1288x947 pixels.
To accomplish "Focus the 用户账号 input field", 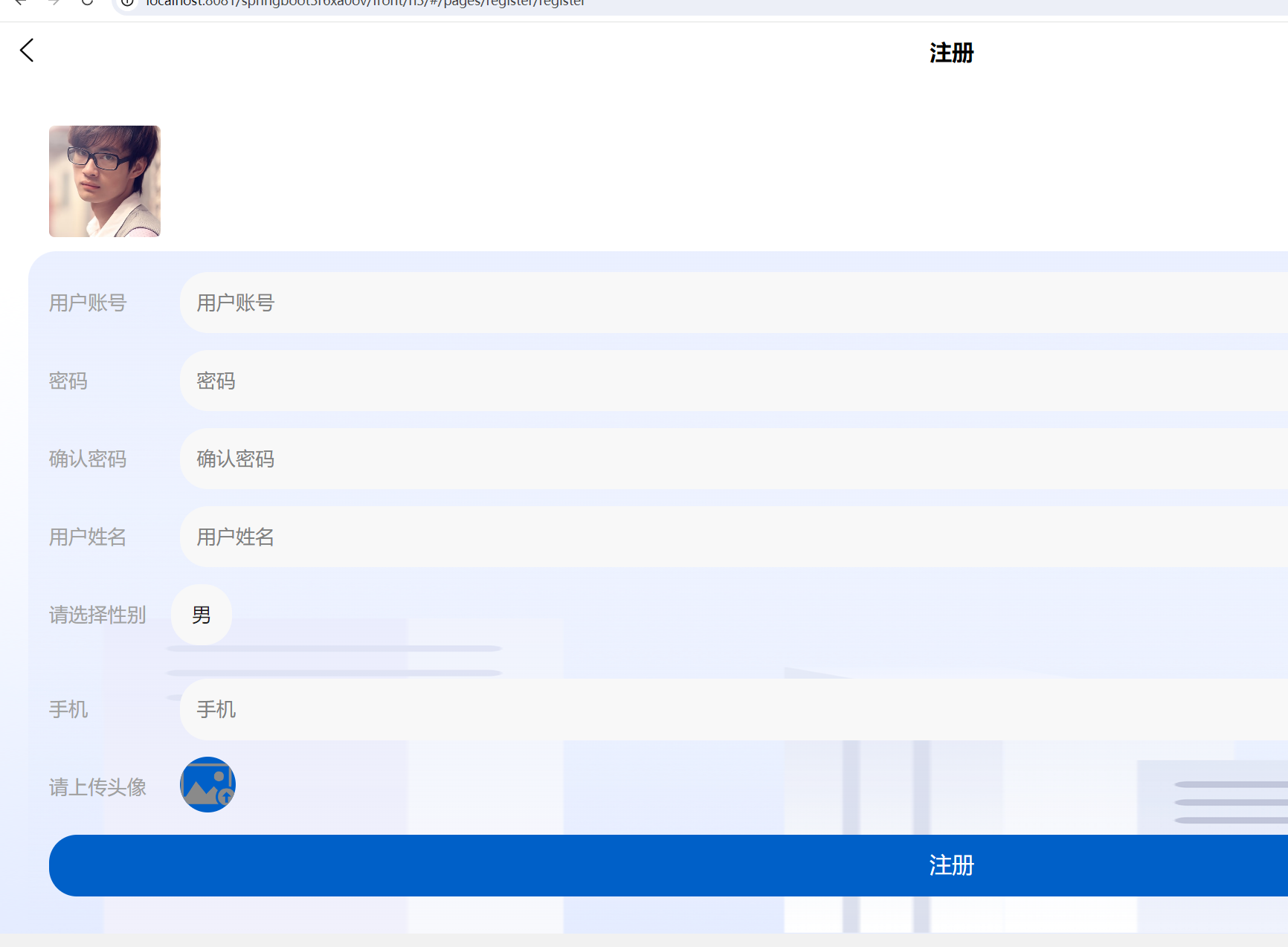I will pyautogui.click(x=521, y=303).
